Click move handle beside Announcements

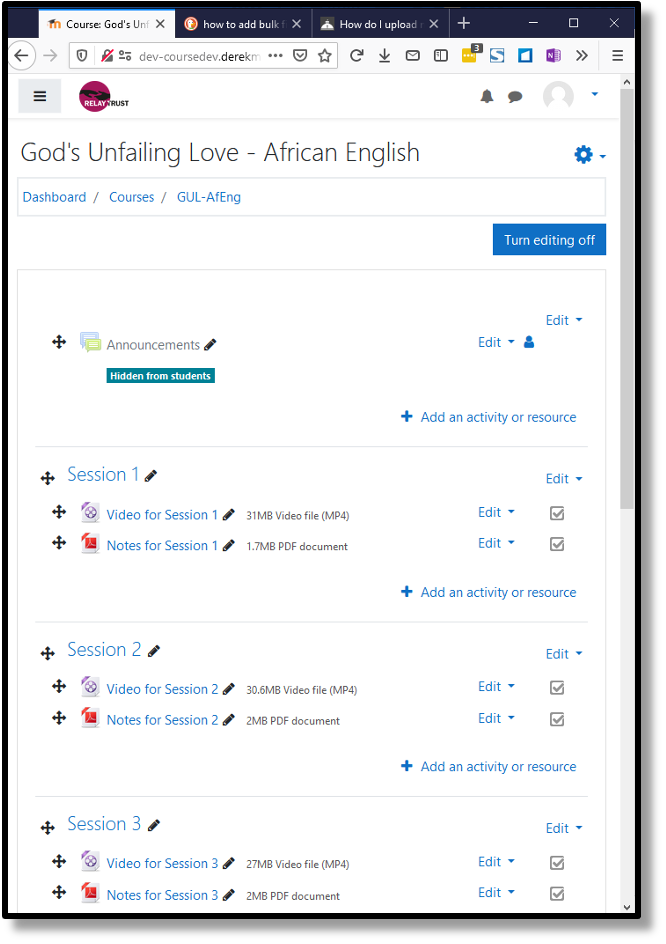tap(59, 343)
